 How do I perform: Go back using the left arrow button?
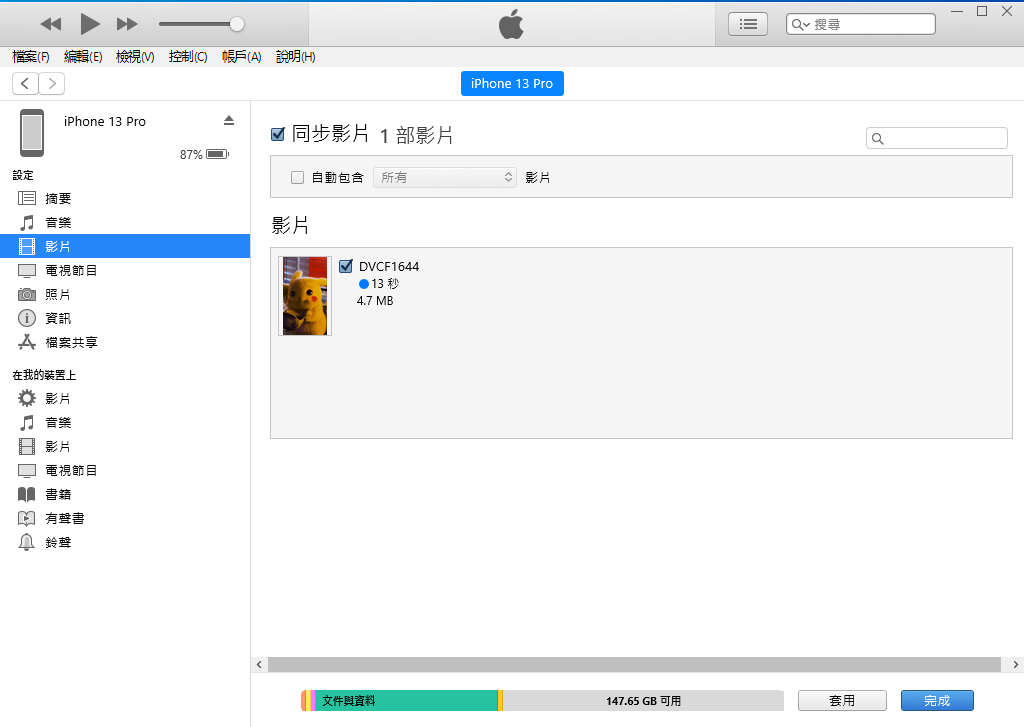point(25,84)
